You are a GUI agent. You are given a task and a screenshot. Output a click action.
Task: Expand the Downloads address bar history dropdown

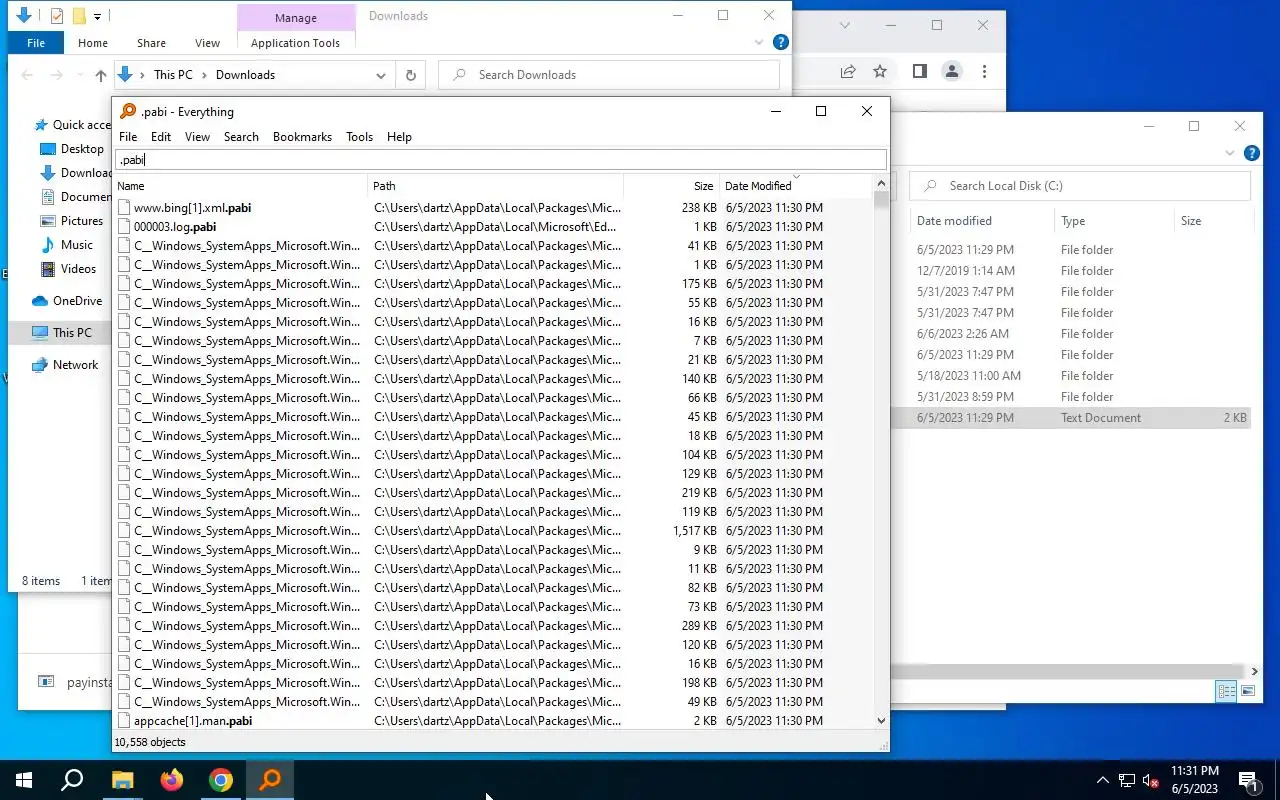[381, 75]
